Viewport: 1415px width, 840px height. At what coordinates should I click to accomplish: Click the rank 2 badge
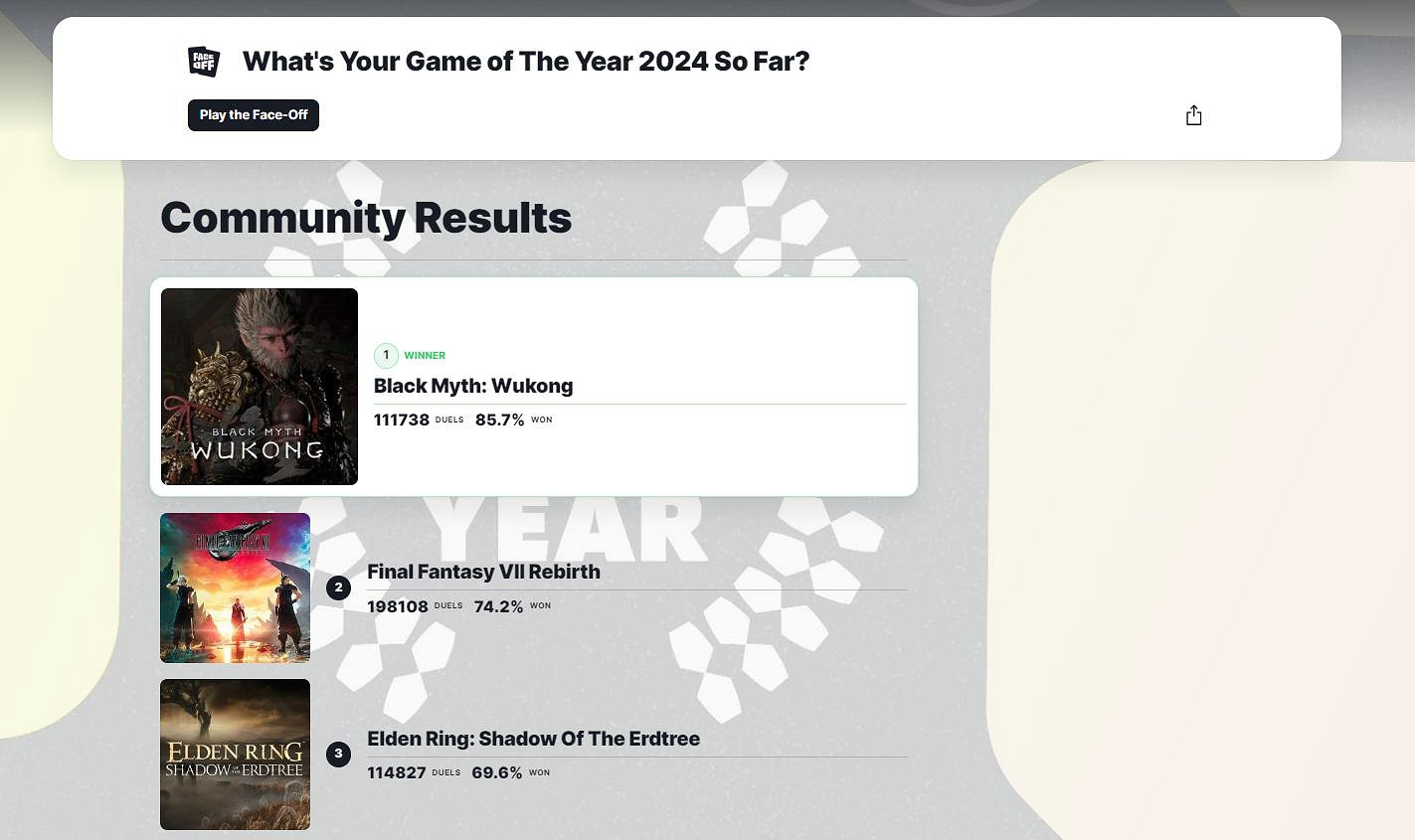tap(338, 588)
